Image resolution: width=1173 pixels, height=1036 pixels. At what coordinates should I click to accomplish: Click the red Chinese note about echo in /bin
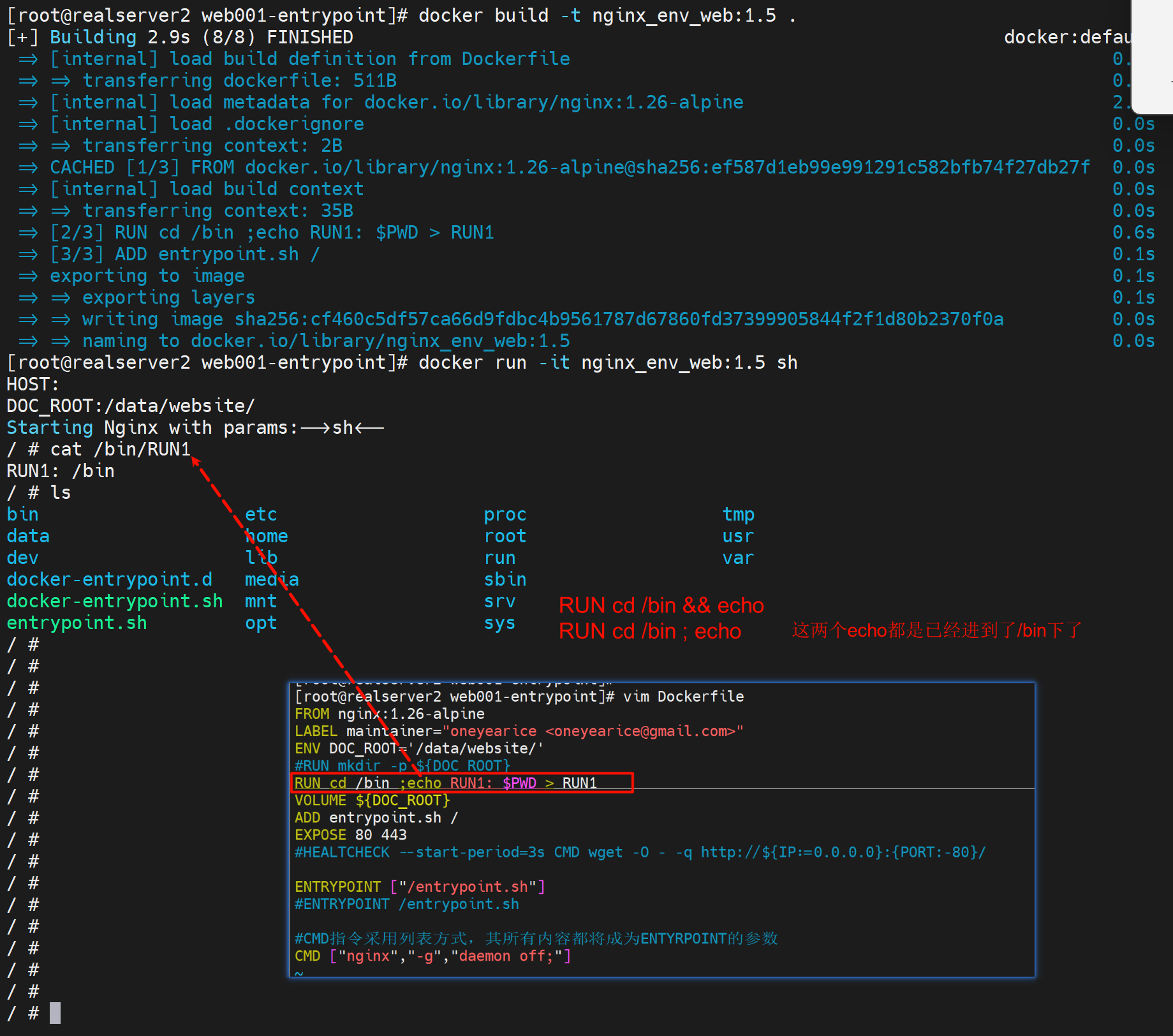(936, 630)
